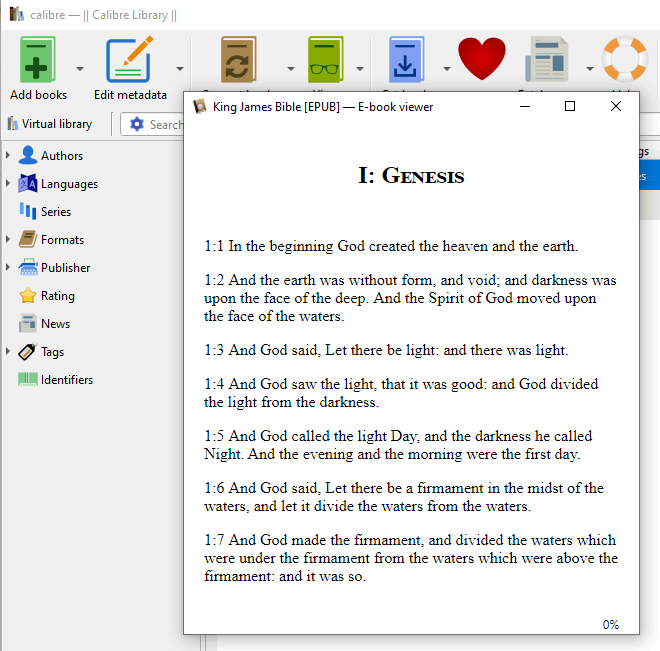Screen dimensions: 660x651
Task: Select the Series category
Action: click(56, 212)
